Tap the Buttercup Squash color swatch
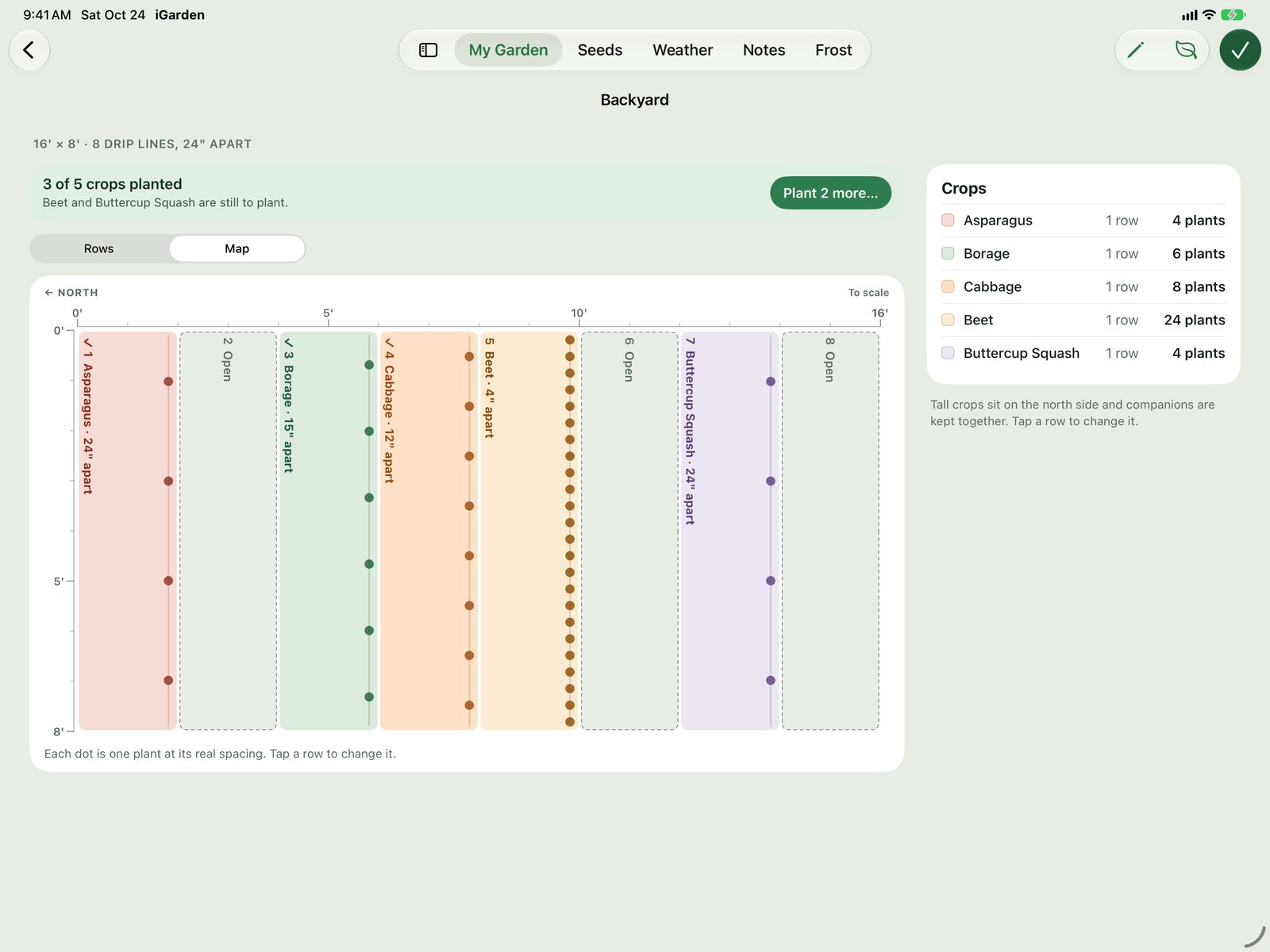The height and width of the screenshot is (952, 1270). pos(948,353)
